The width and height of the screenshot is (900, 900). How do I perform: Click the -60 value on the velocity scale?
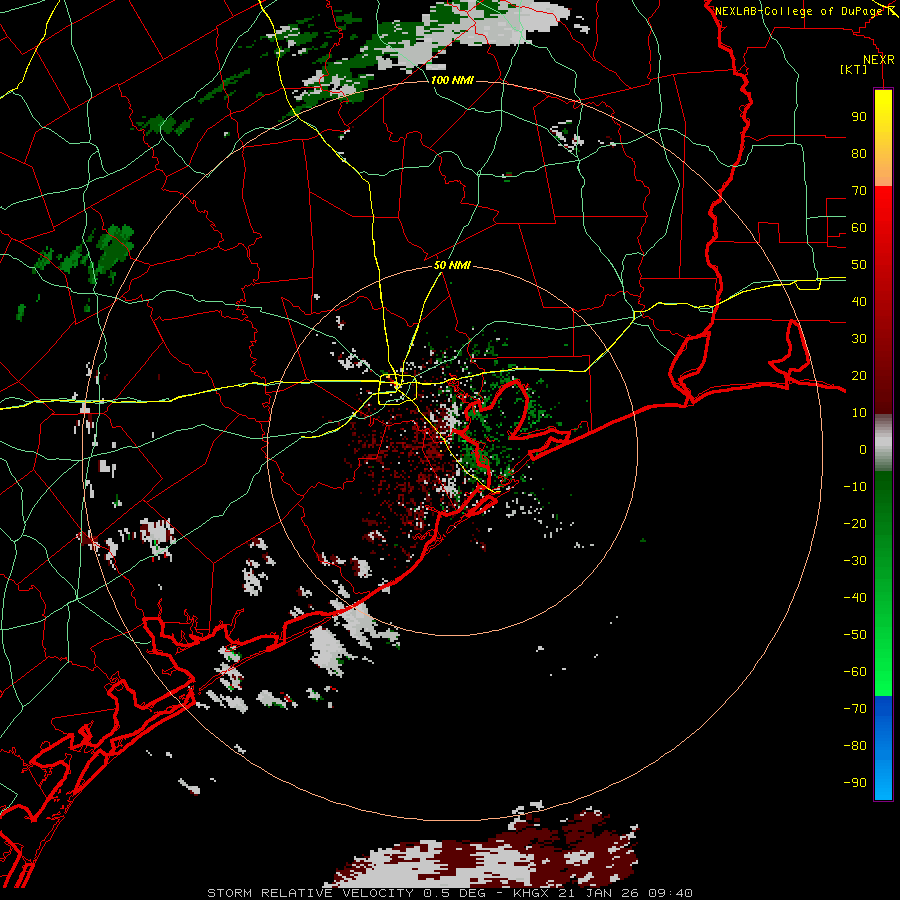click(855, 672)
